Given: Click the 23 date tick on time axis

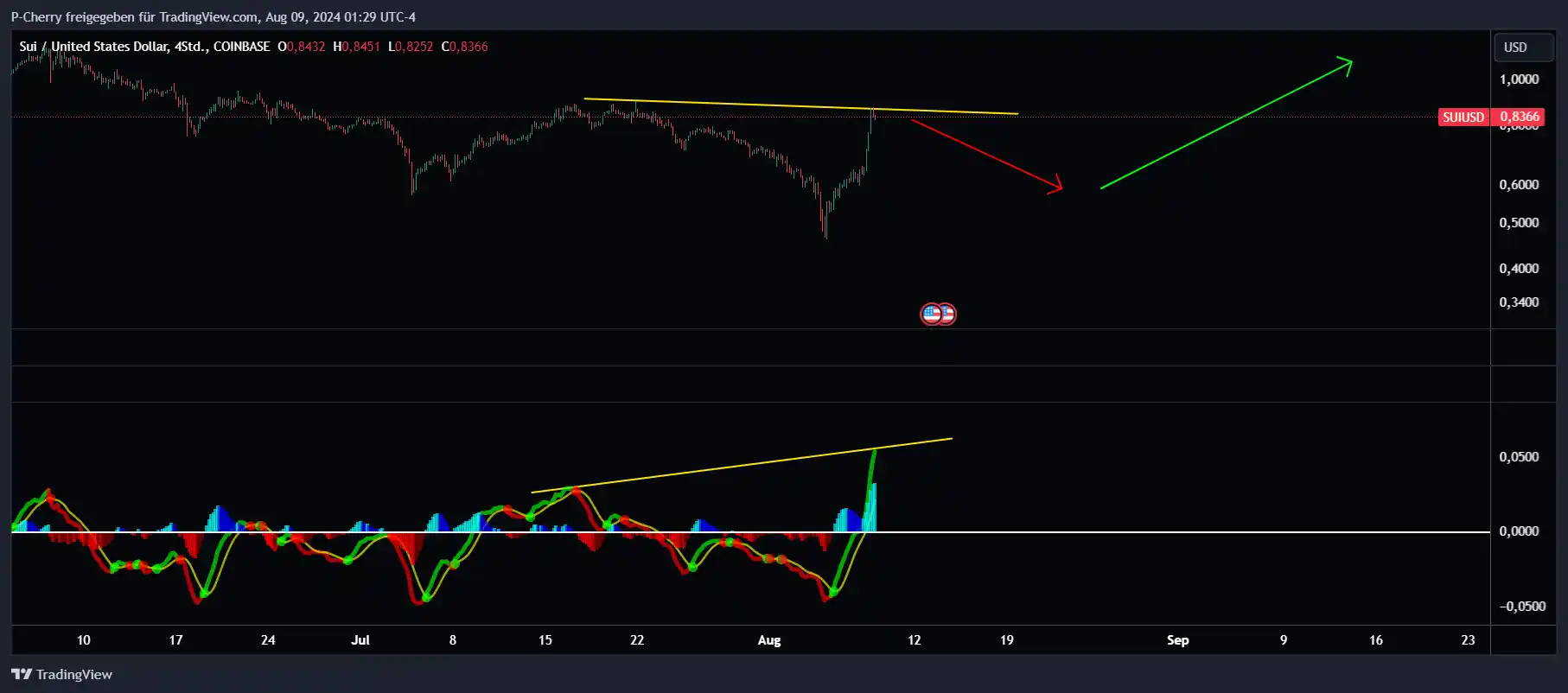Looking at the screenshot, I should coord(1468,640).
